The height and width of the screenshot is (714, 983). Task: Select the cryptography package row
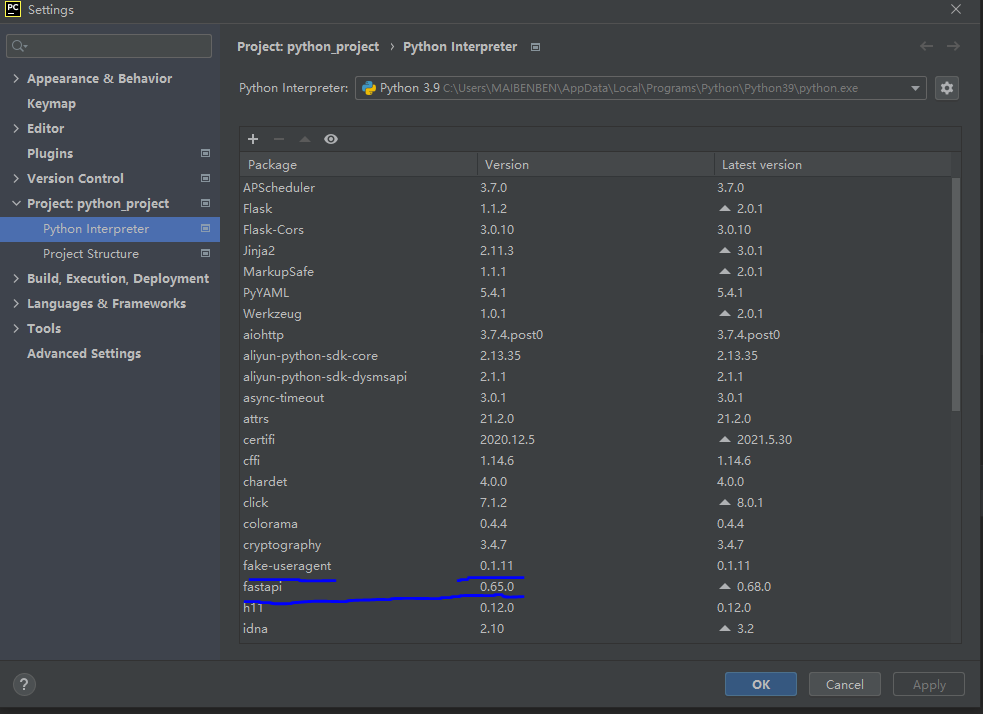tap(596, 544)
